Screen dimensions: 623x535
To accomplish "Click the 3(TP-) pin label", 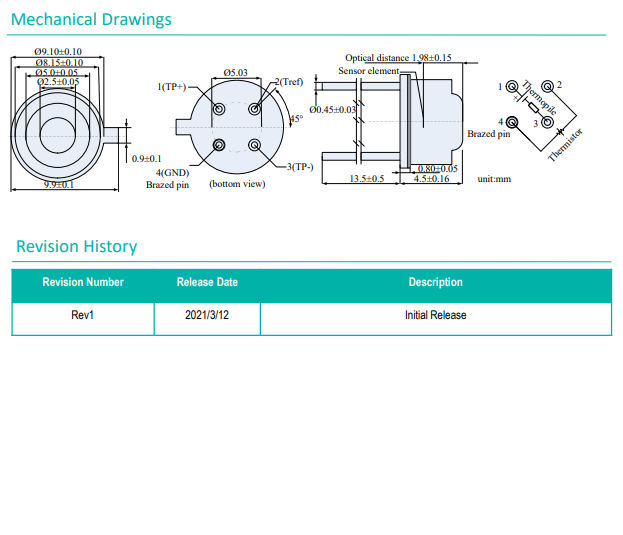I will pyautogui.click(x=300, y=166).
